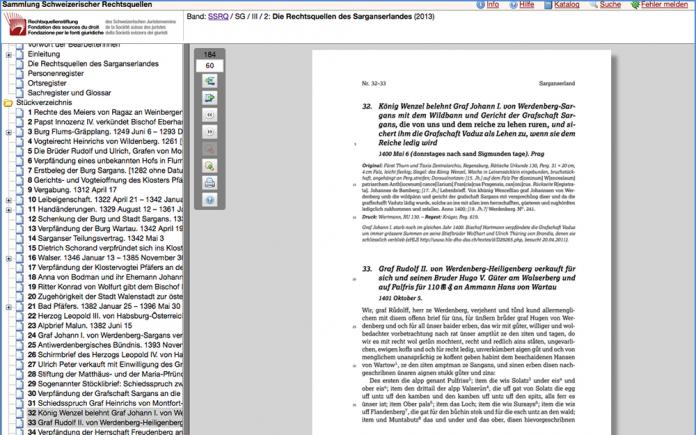This screenshot has width=696, height=435.
Task: Go to the previous page with the green left arrow
Action: coord(210,81)
